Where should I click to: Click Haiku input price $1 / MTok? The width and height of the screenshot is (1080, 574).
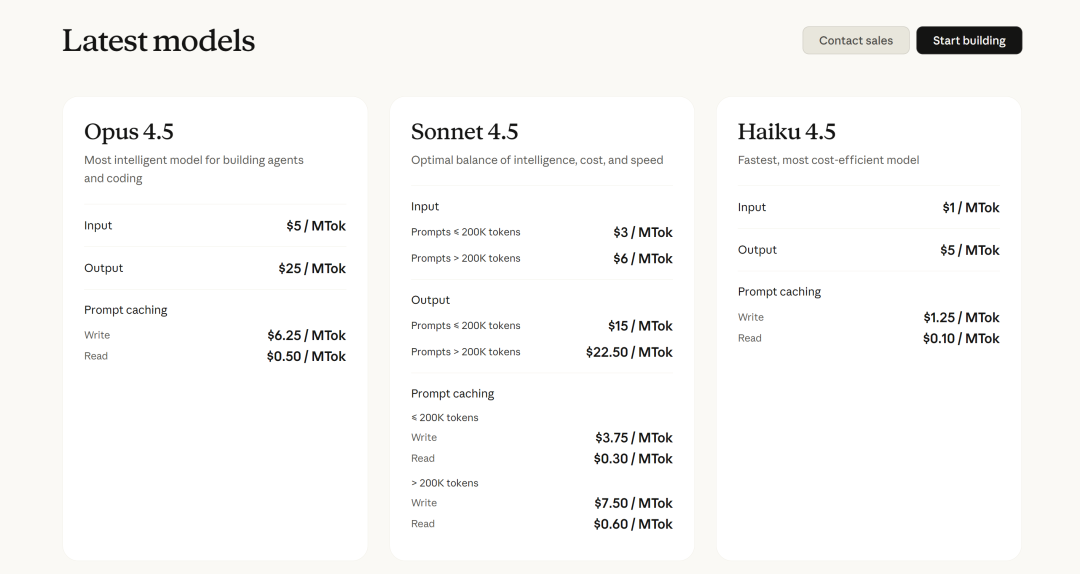(970, 207)
